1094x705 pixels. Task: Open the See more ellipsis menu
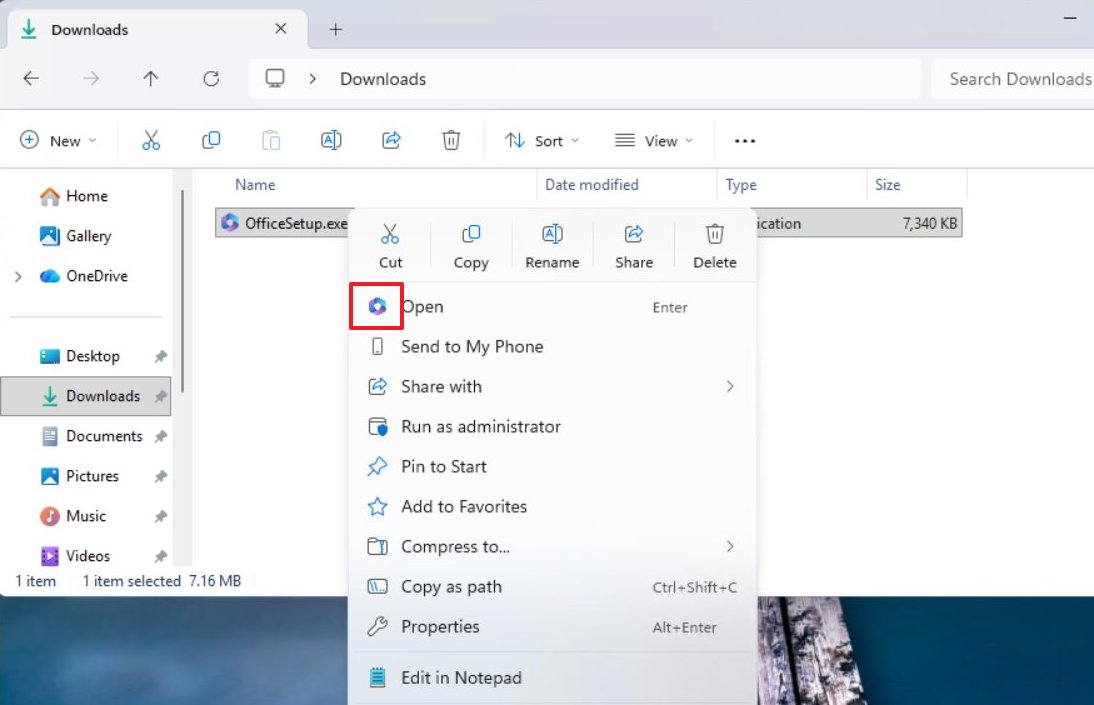(x=744, y=140)
